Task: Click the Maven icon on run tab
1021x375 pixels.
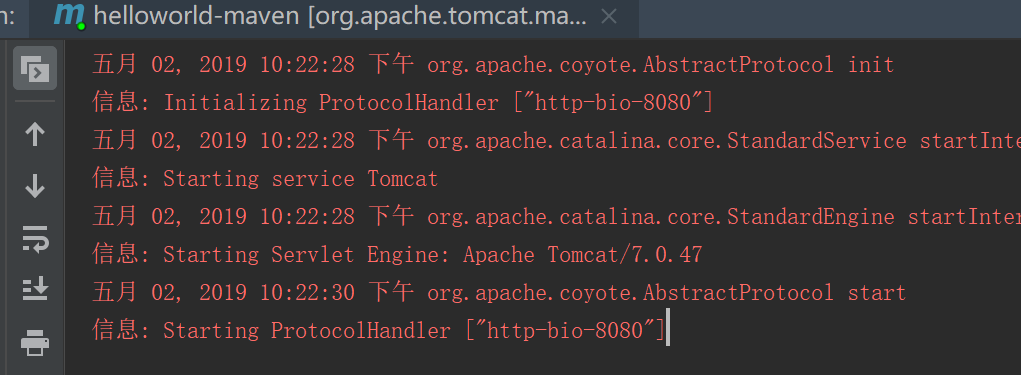Action: 69,16
